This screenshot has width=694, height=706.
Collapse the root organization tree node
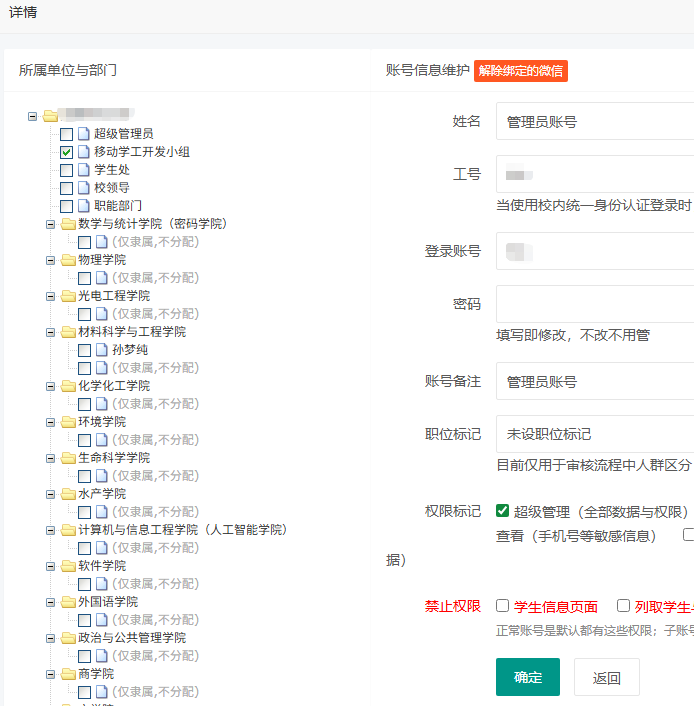click(33, 116)
